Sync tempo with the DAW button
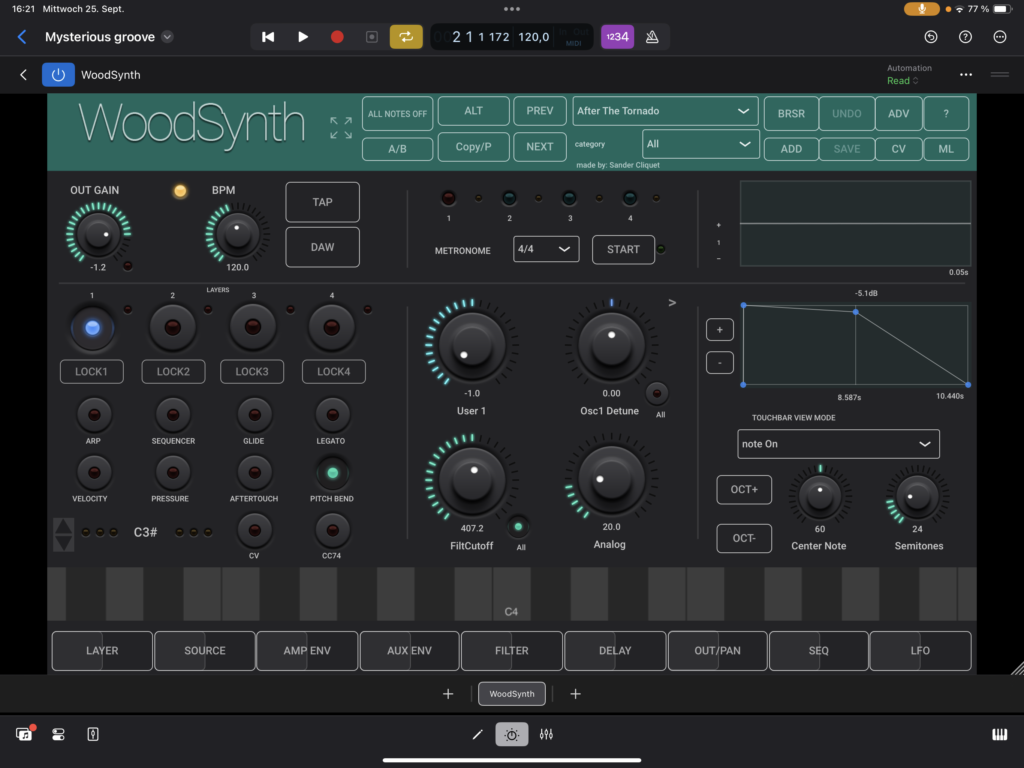 click(322, 247)
